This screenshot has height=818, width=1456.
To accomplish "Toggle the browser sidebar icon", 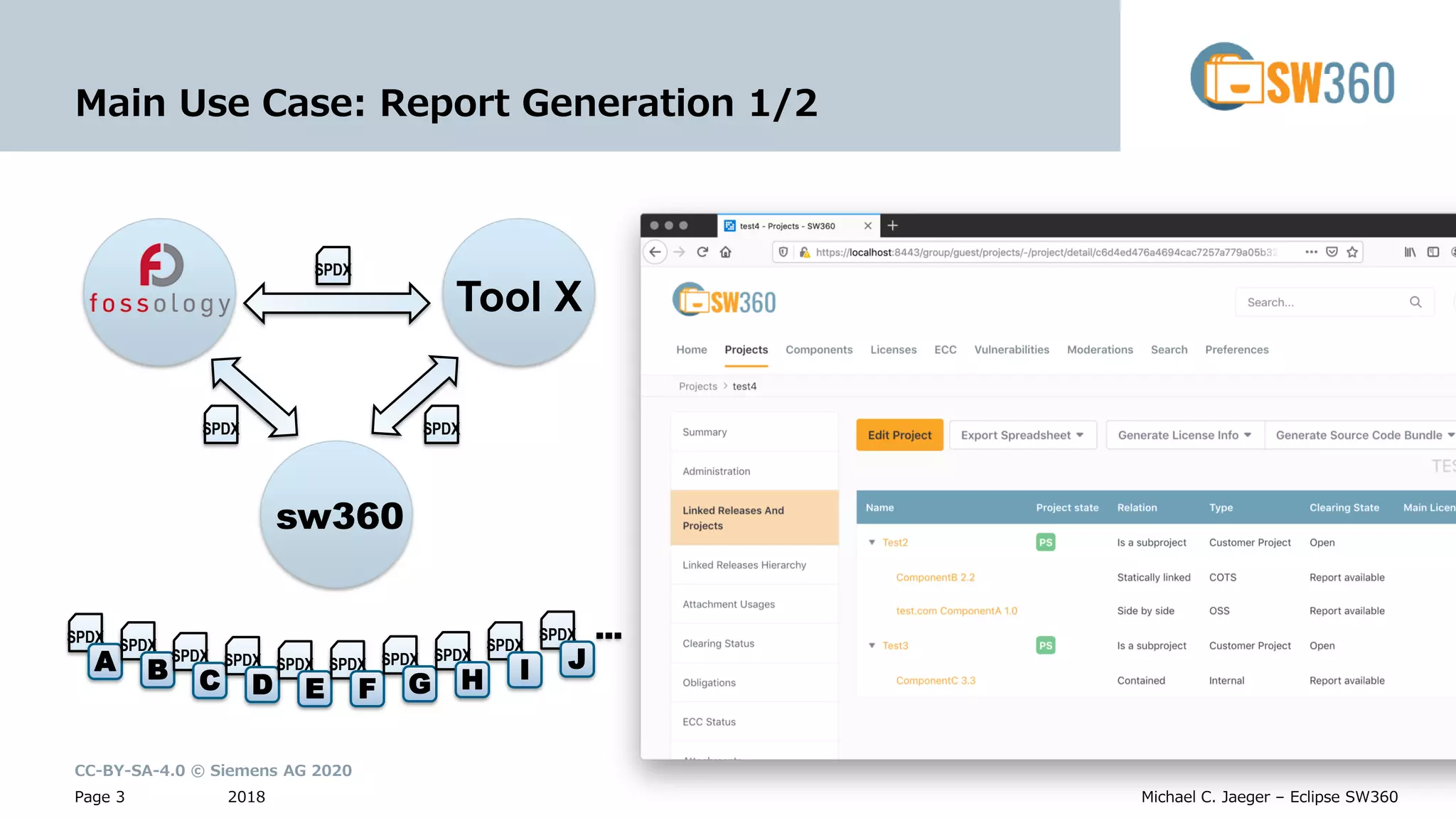I will point(1433,252).
